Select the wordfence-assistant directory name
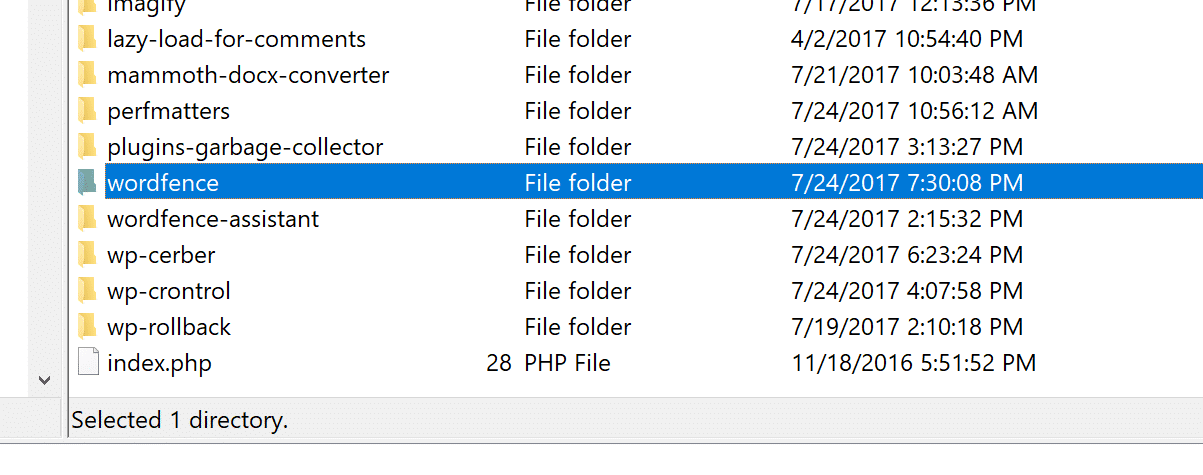Viewport: 1203px width, 475px height. (213, 219)
